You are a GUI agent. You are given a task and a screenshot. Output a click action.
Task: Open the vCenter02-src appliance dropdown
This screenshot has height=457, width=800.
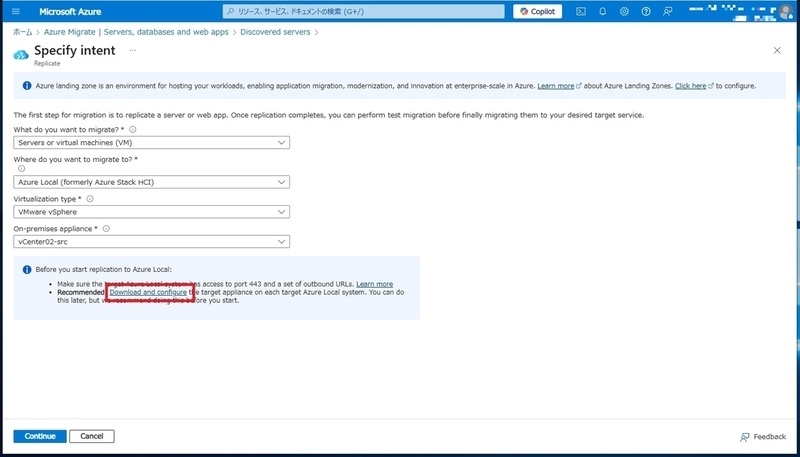152,242
